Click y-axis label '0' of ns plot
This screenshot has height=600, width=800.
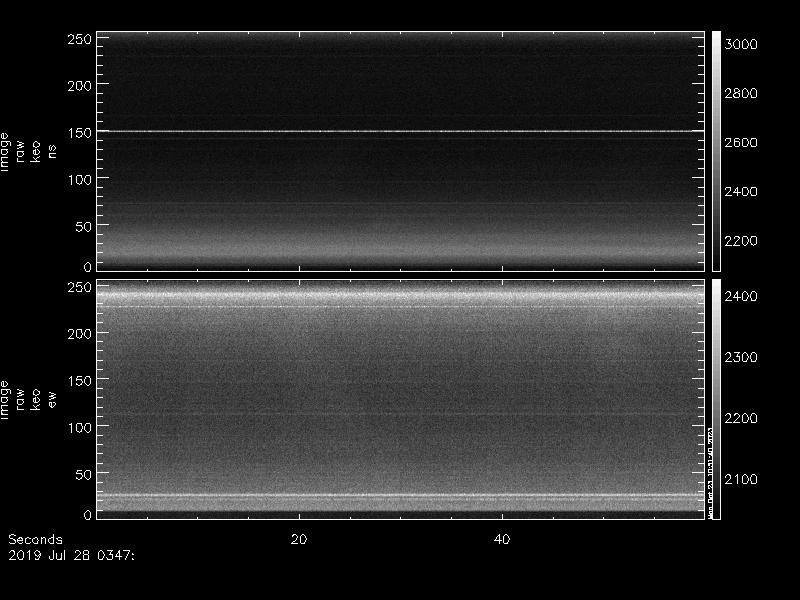click(x=88, y=267)
